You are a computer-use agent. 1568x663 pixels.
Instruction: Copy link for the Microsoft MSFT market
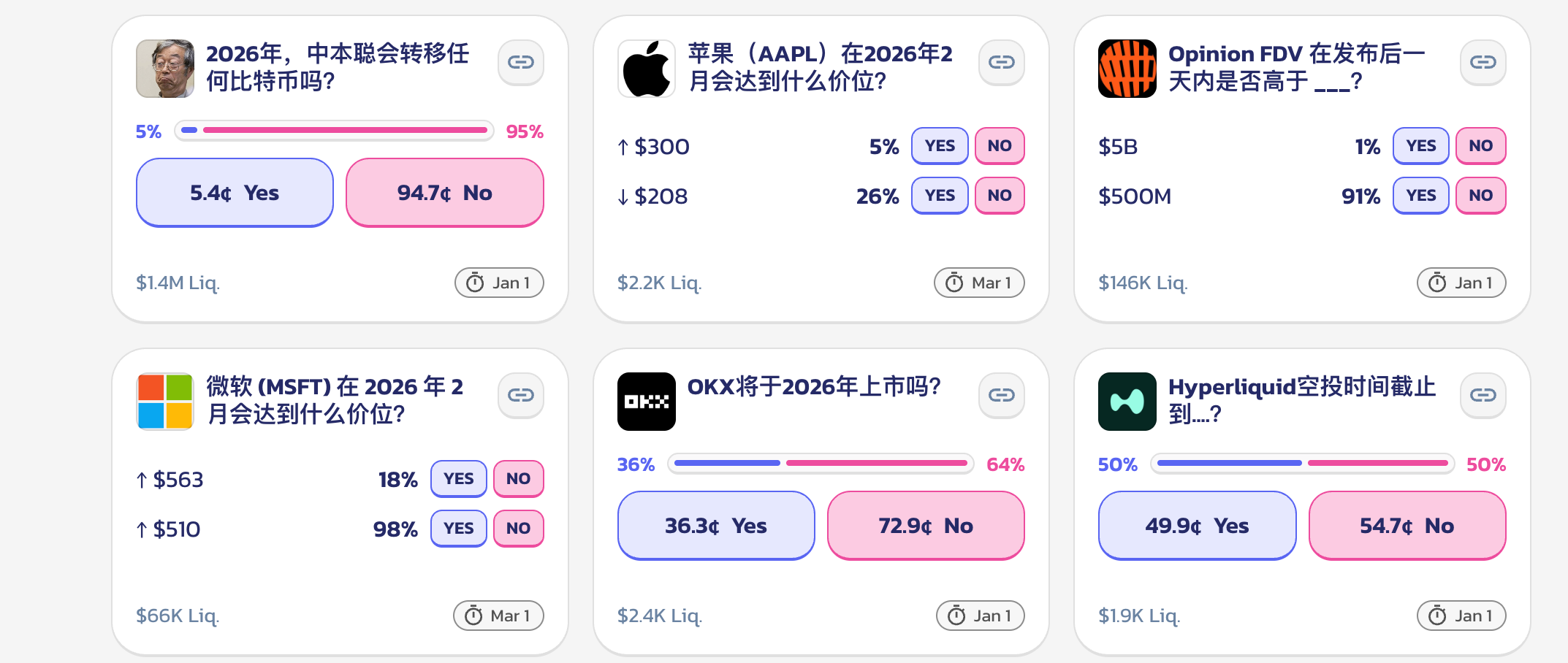point(520,395)
